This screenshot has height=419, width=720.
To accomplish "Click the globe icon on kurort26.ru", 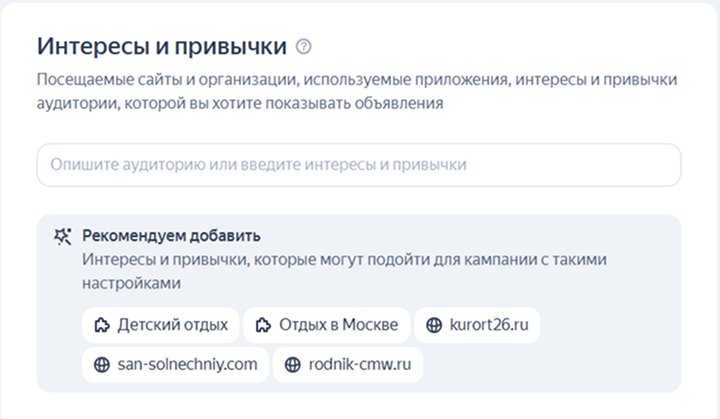I will click(434, 325).
